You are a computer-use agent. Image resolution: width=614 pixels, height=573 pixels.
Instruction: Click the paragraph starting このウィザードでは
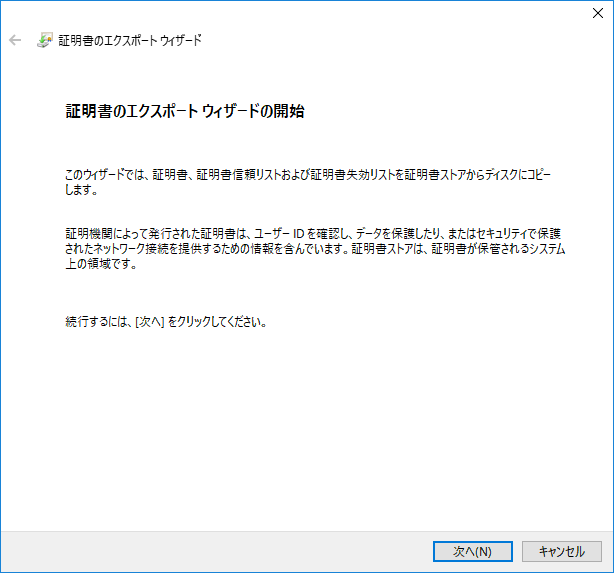pos(308,182)
